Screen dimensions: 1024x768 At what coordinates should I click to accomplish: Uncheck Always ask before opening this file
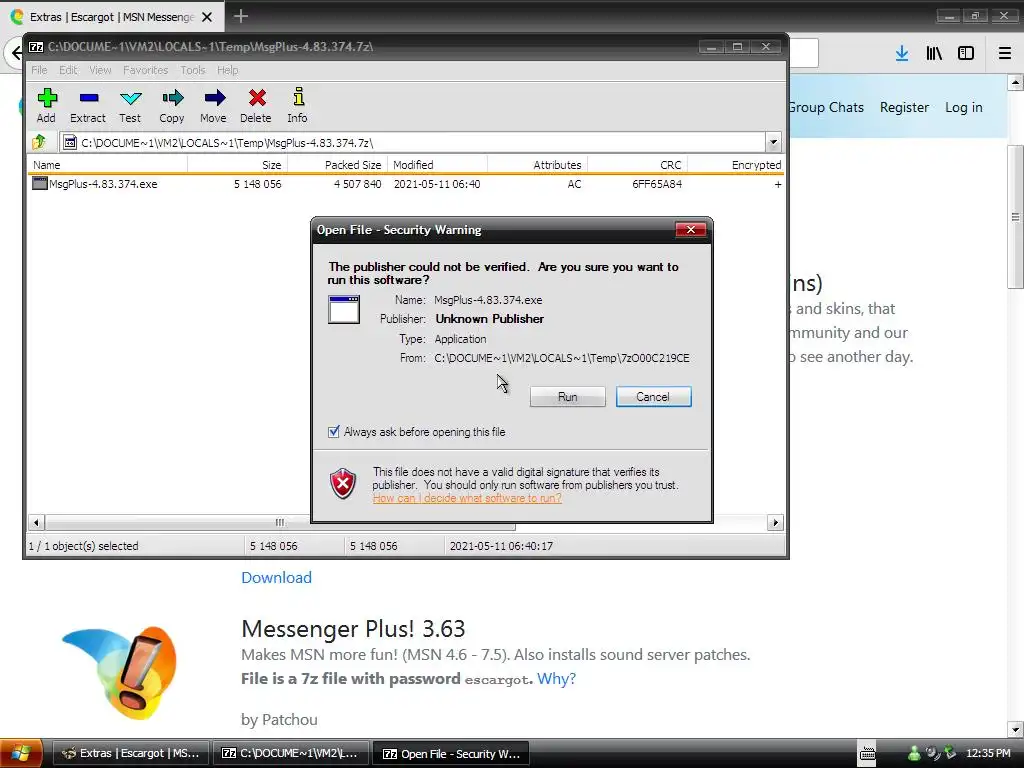334,432
